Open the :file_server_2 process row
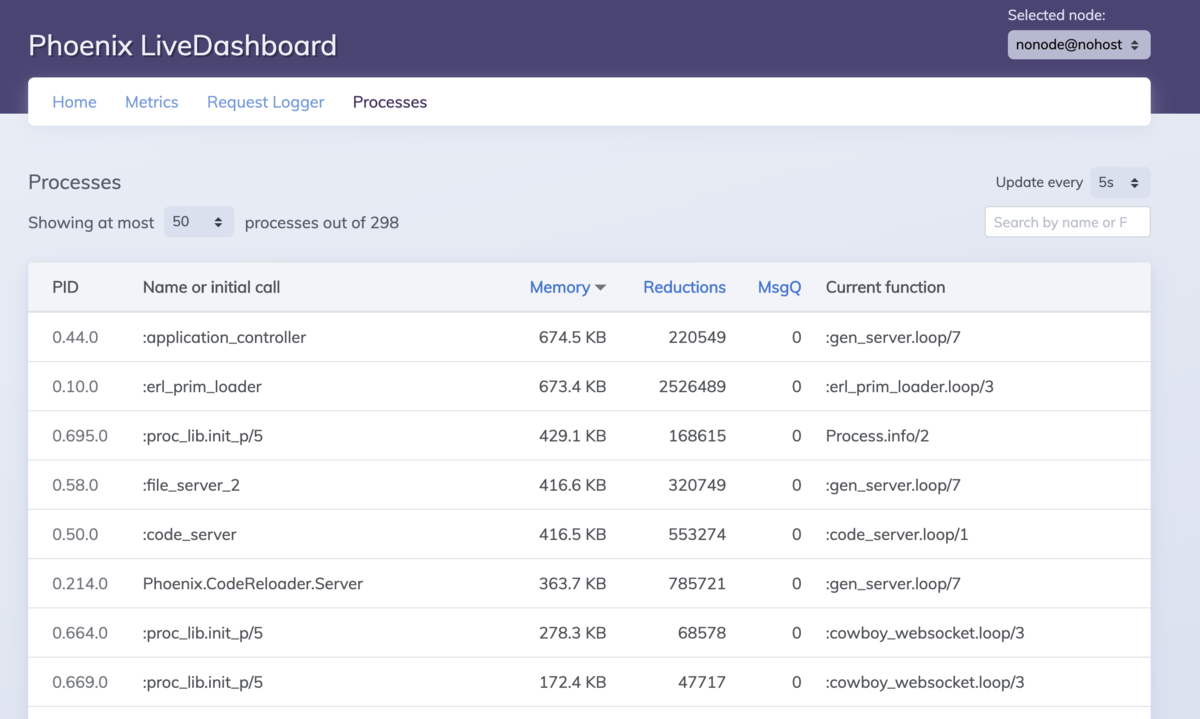The height and width of the screenshot is (719, 1200). (589, 485)
